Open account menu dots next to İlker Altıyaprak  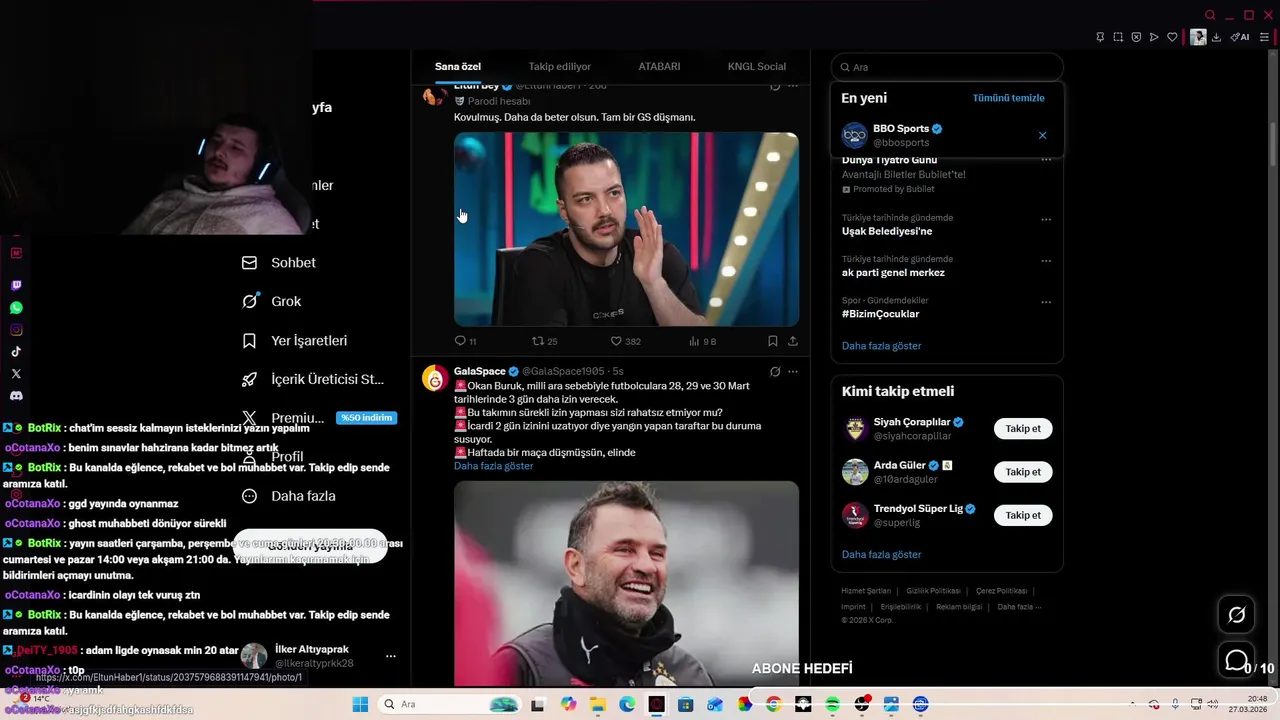(x=391, y=656)
